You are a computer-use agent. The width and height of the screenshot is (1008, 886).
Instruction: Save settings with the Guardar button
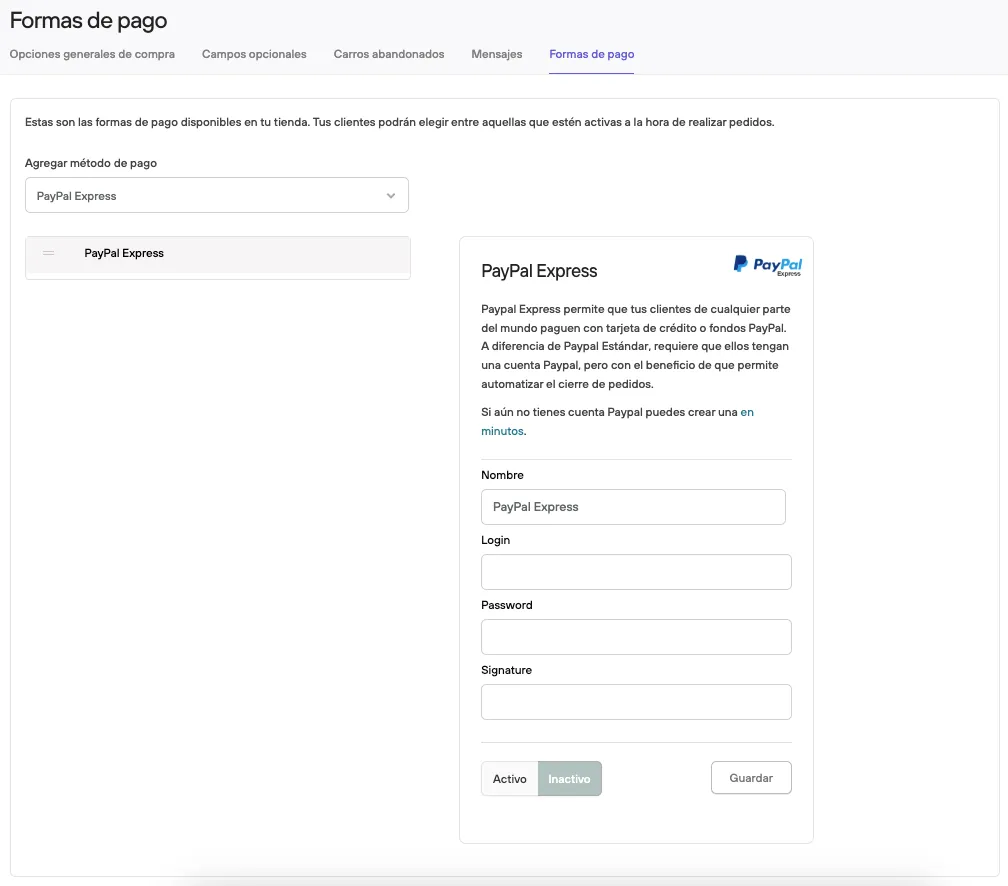[751, 778]
